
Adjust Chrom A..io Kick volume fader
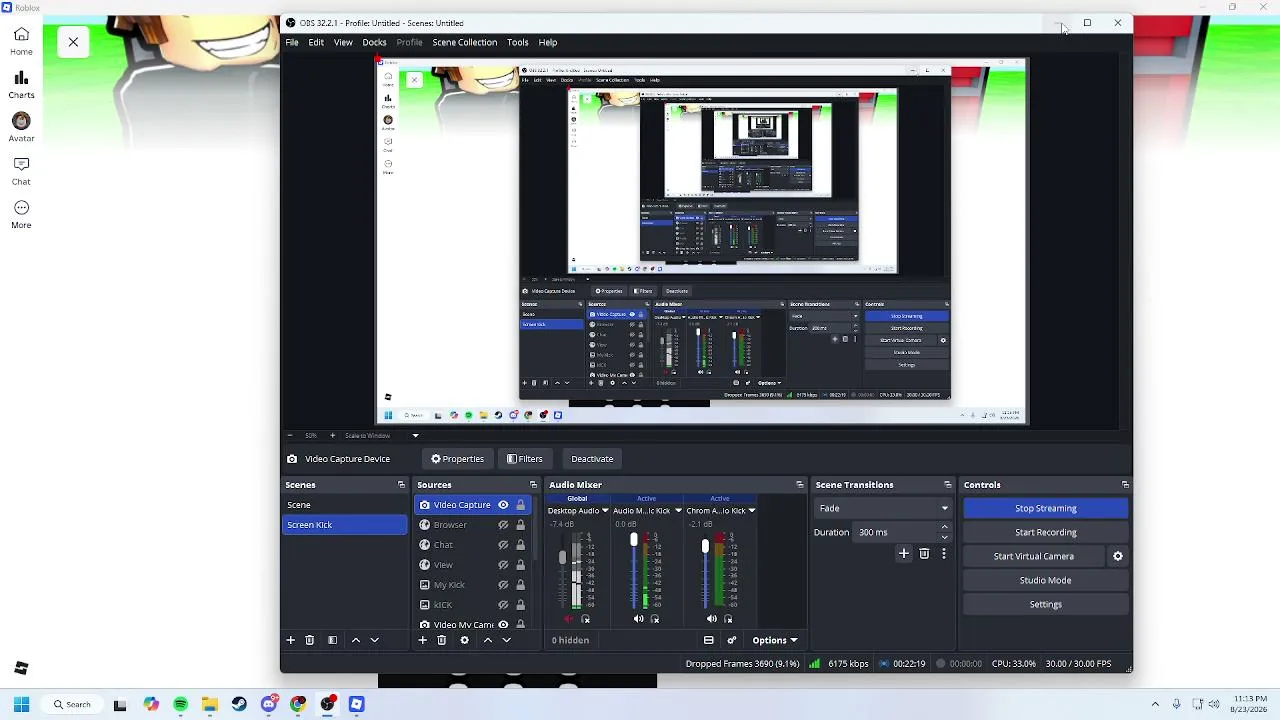click(x=705, y=546)
